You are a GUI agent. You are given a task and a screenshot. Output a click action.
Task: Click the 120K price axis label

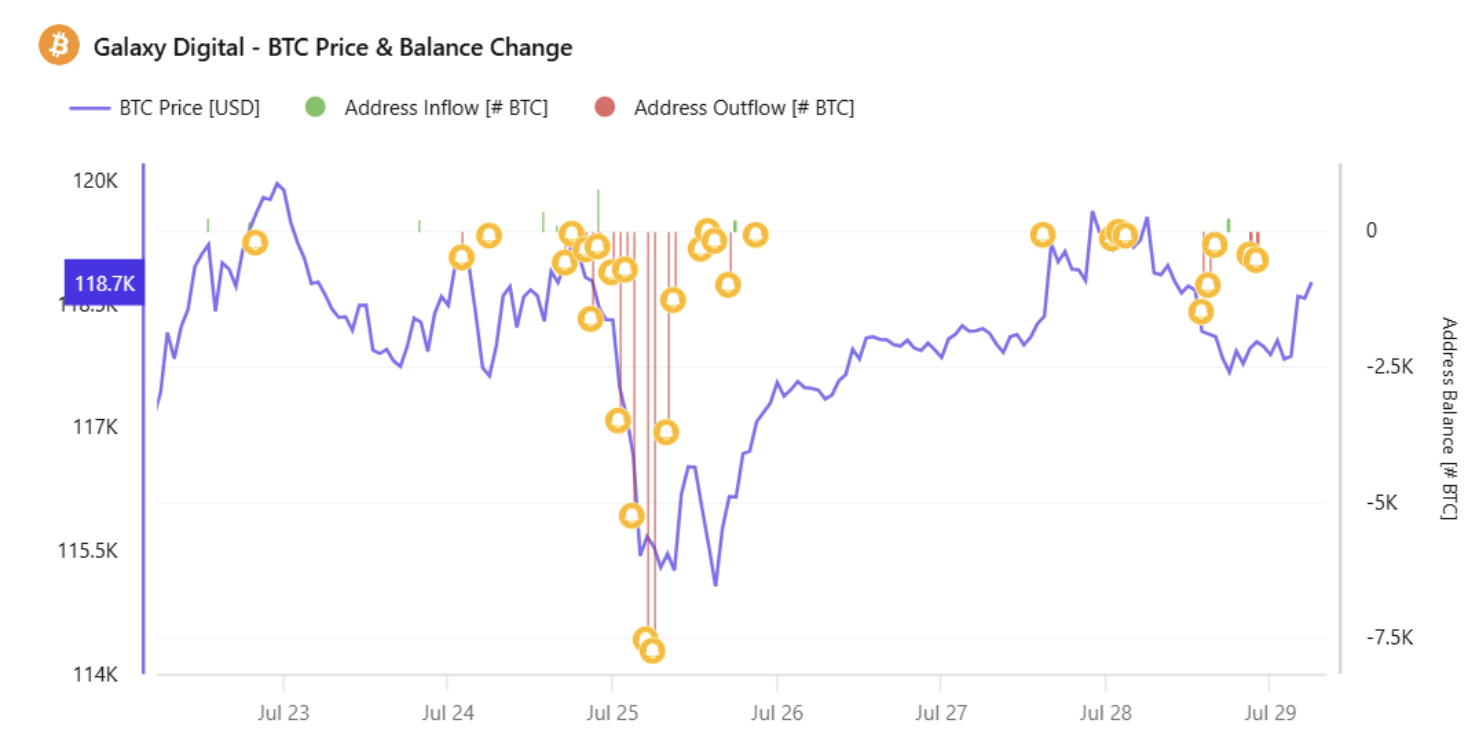96,181
